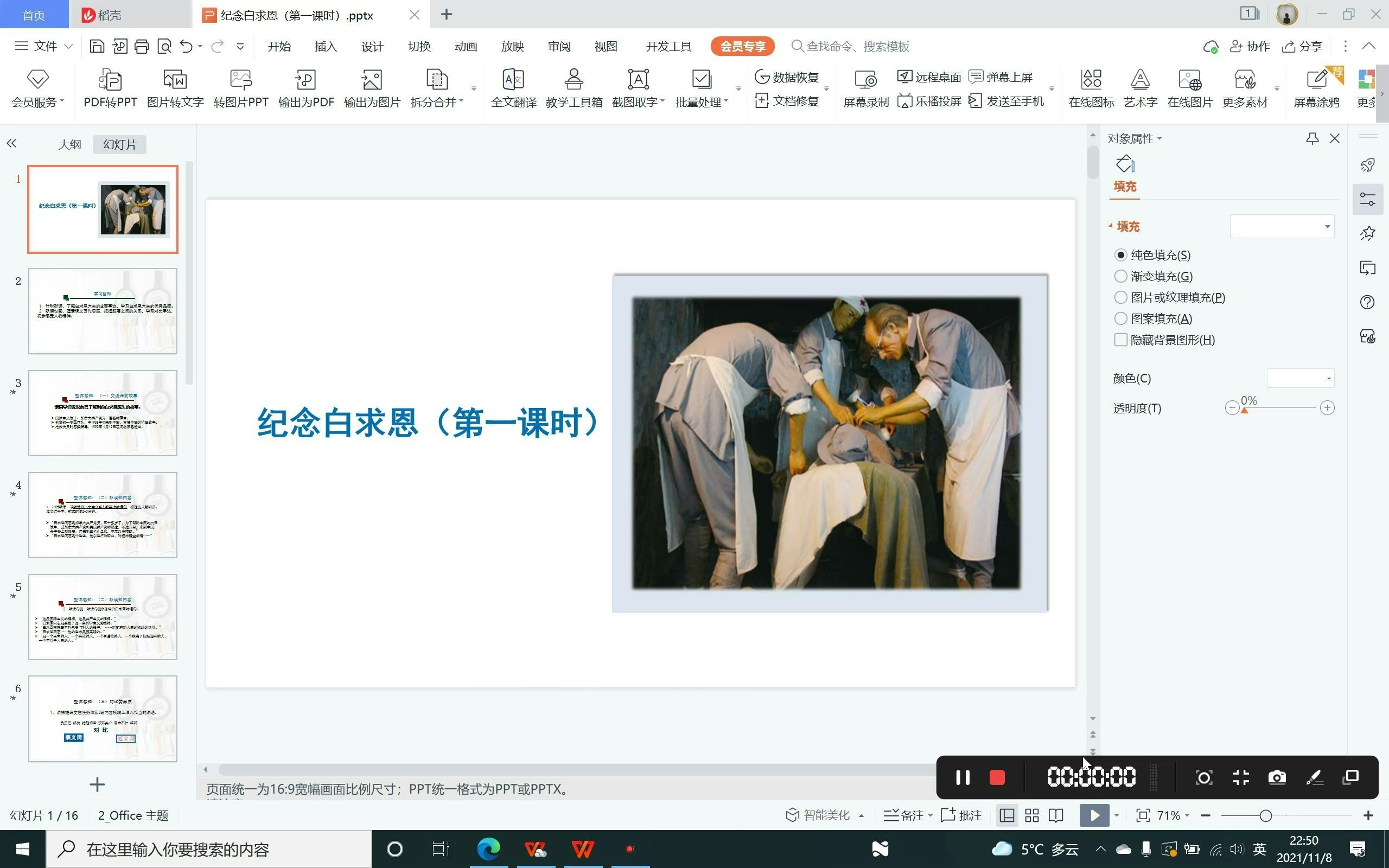Click the 会员专享 button
Screen dimensions: 1389x868
(742, 47)
